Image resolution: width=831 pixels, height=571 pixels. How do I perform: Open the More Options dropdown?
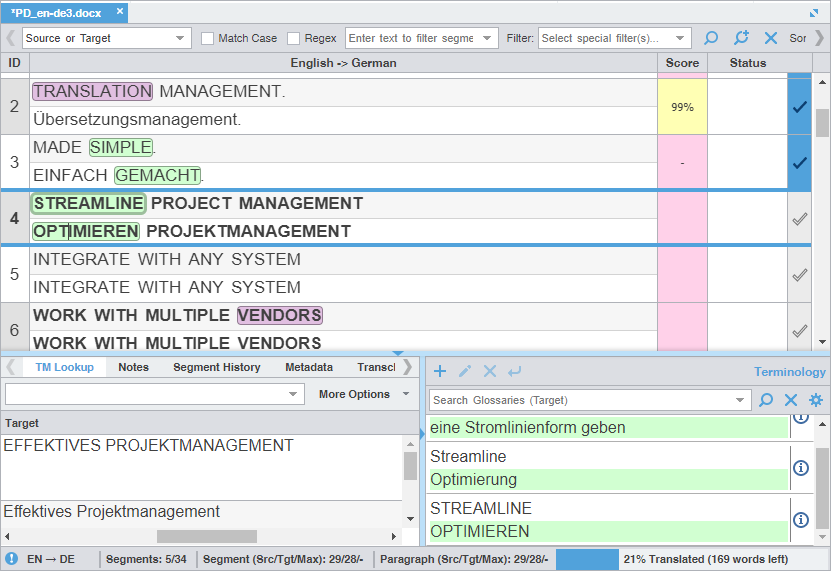pos(364,394)
